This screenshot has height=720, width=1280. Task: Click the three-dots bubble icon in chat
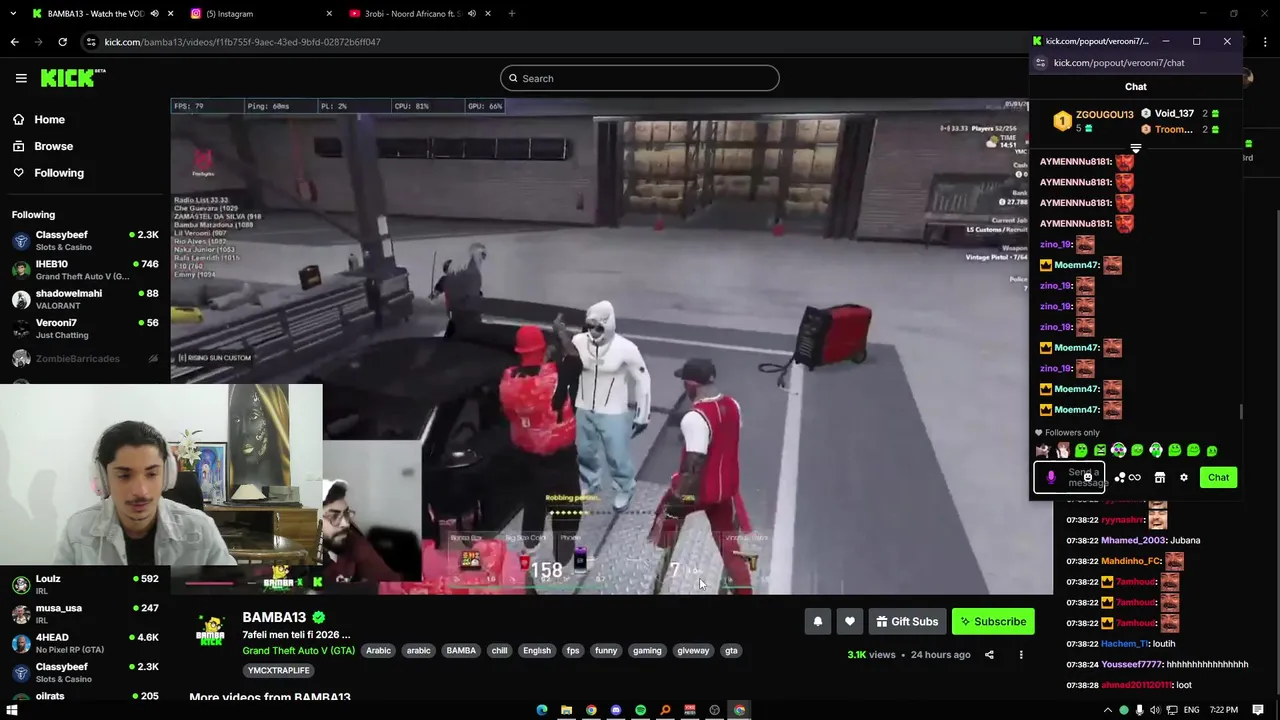(1120, 477)
